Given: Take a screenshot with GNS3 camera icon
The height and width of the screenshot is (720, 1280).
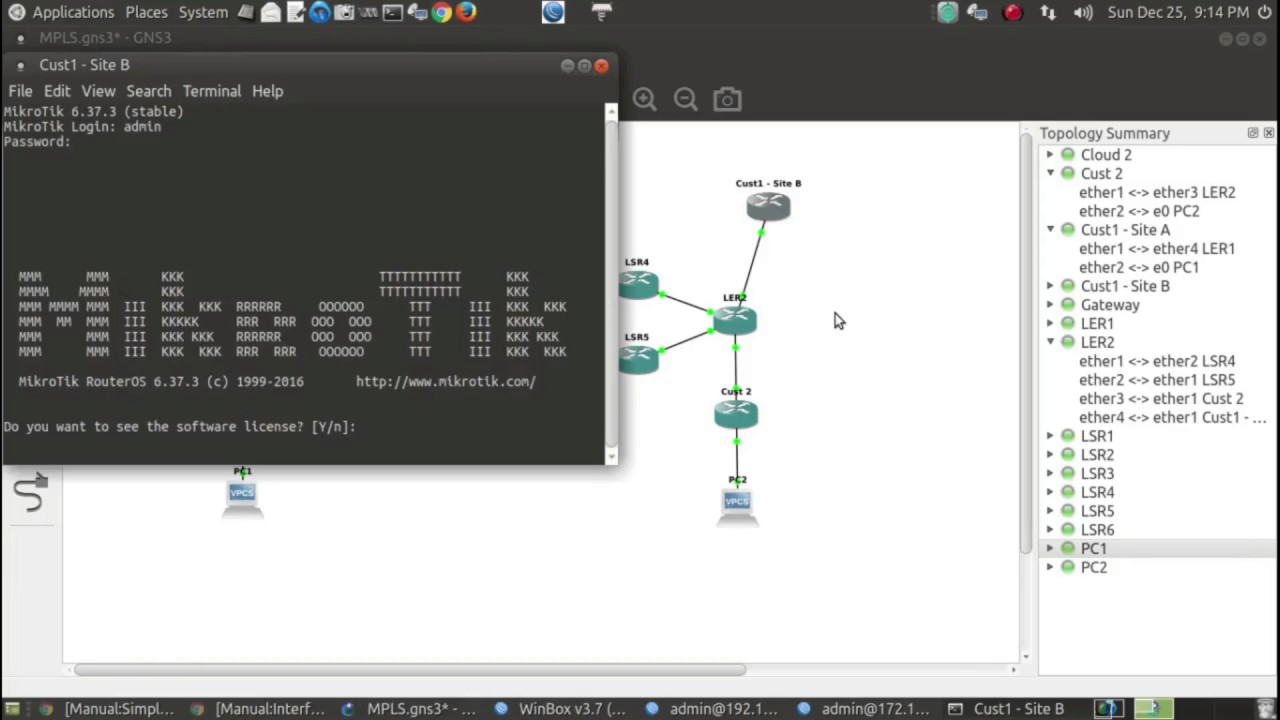Looking at the screenshot, I should [x=727, y=99].
